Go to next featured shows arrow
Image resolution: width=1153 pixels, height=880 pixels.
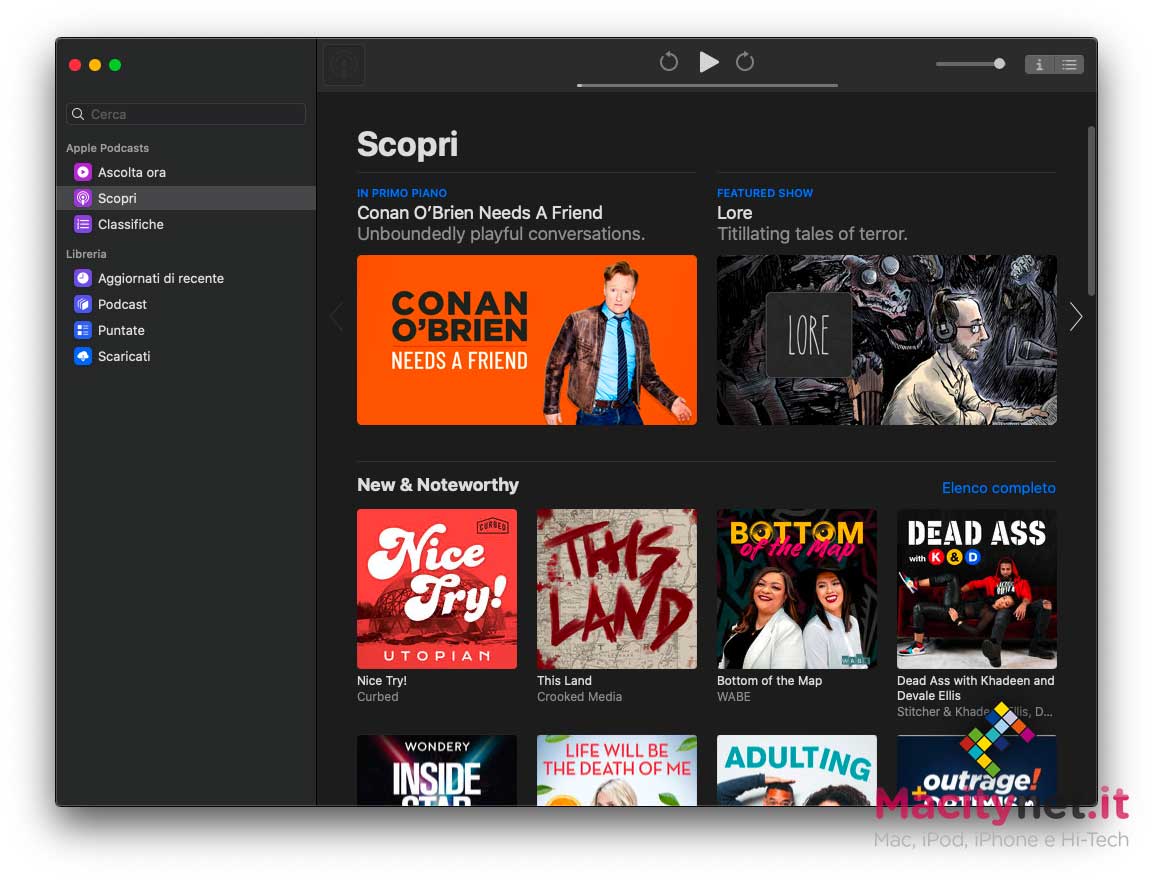(1076, 317)
